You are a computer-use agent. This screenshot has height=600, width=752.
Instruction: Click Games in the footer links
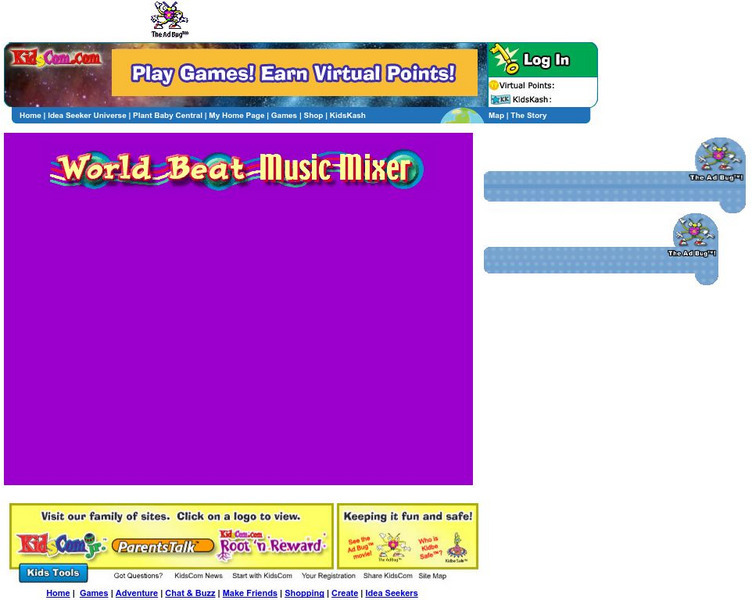94,593
